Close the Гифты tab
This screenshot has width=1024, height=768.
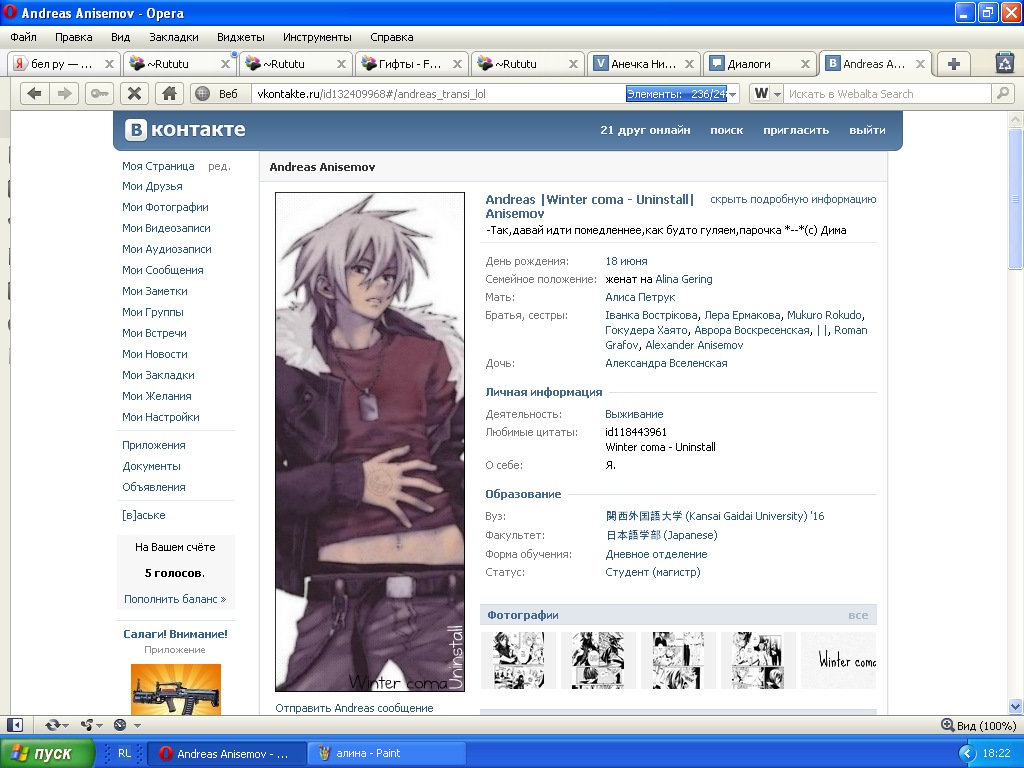tap(457, 64)
